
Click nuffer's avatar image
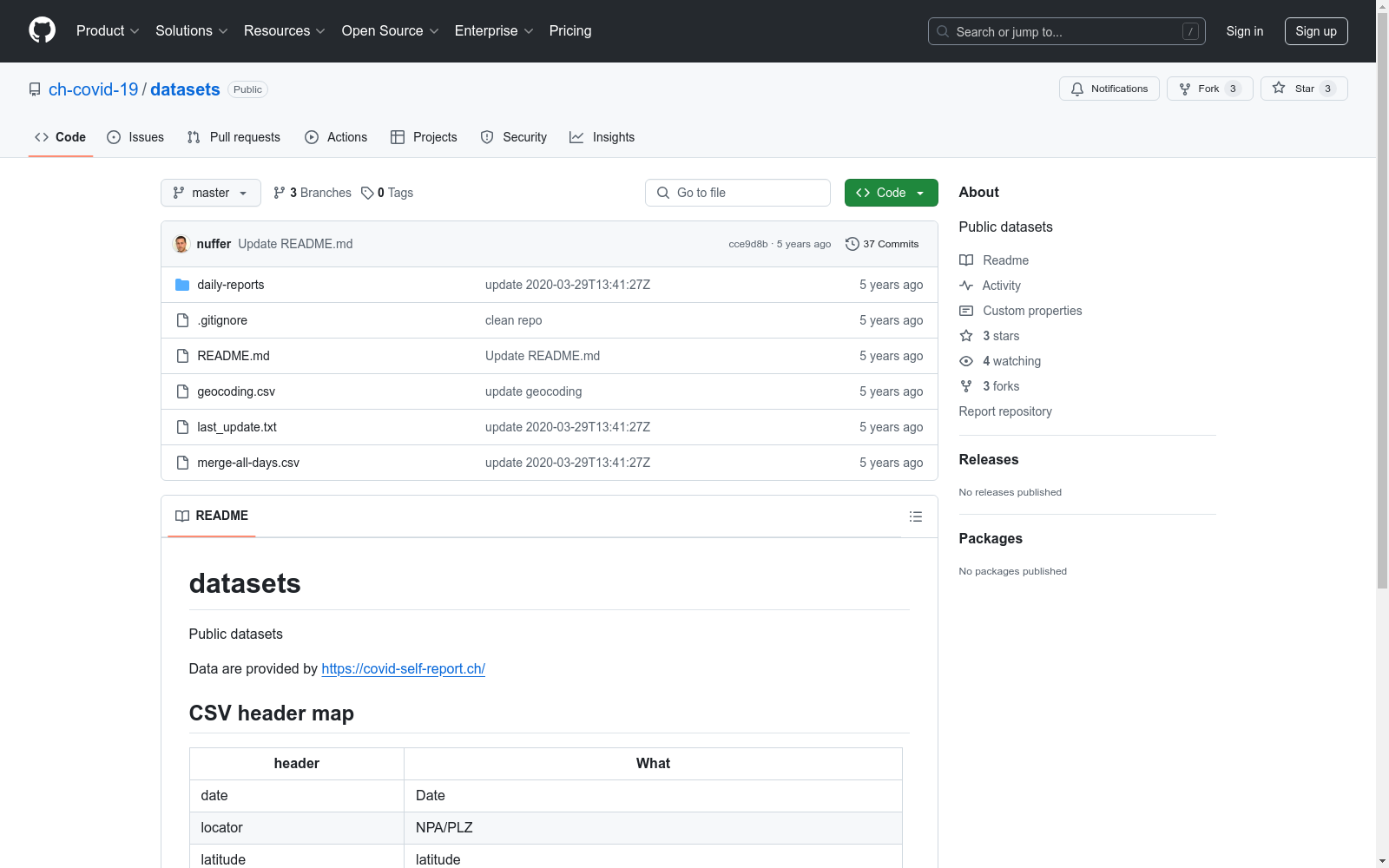coord(181,244)
